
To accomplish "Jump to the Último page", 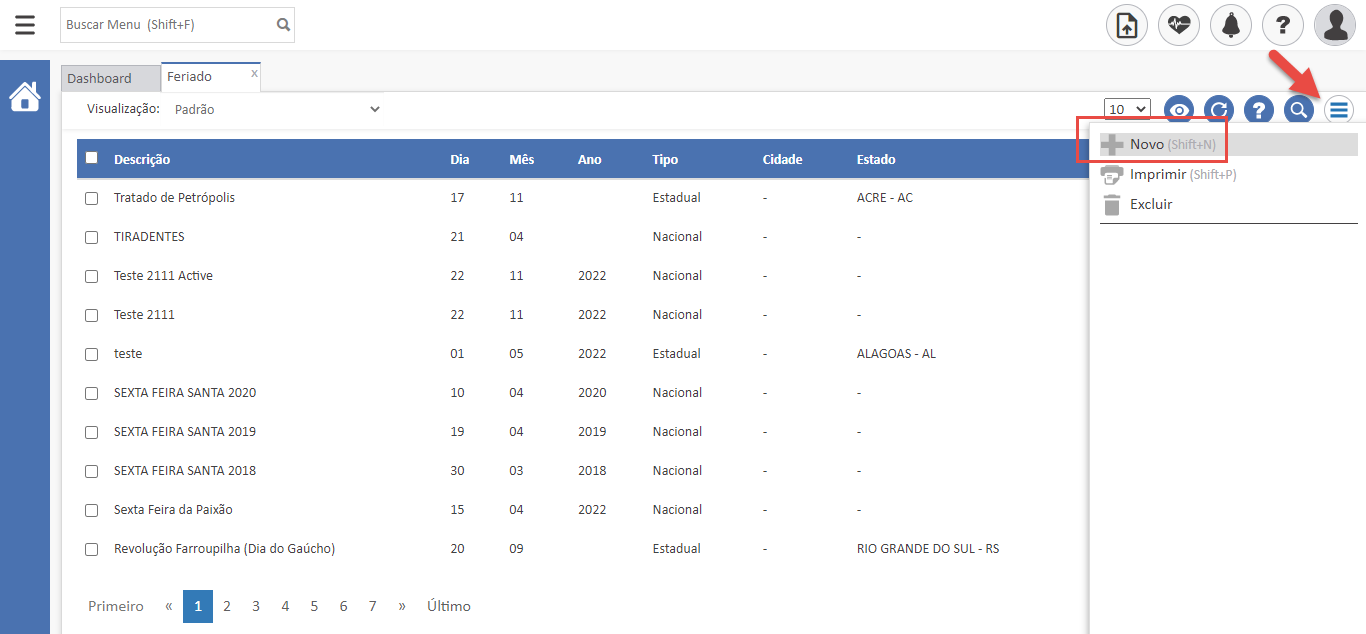I will (x=448, y=606).
